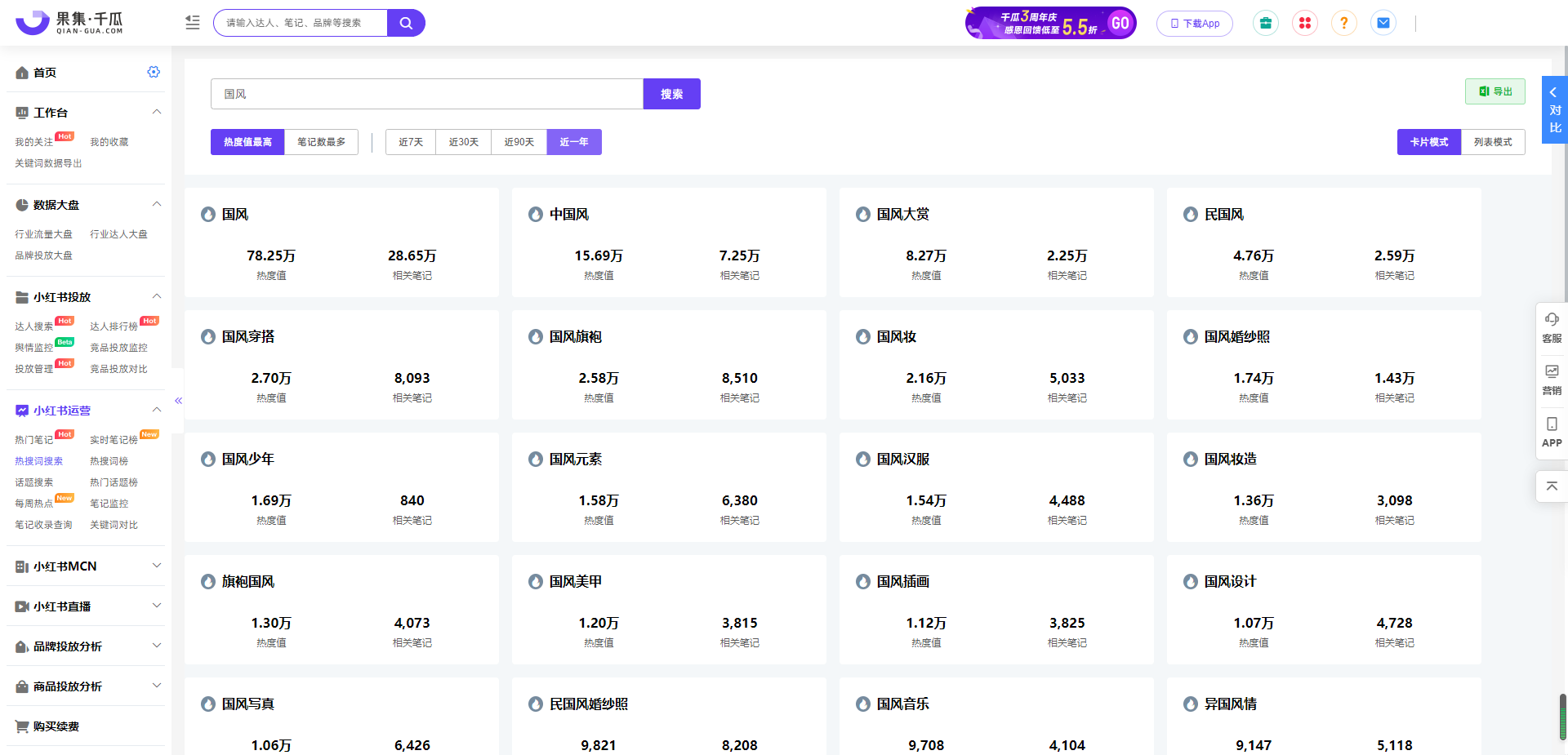The image size is (1568, 755).
Task: Click the orange question mark help icon
Action: [x=1343, y=23]
